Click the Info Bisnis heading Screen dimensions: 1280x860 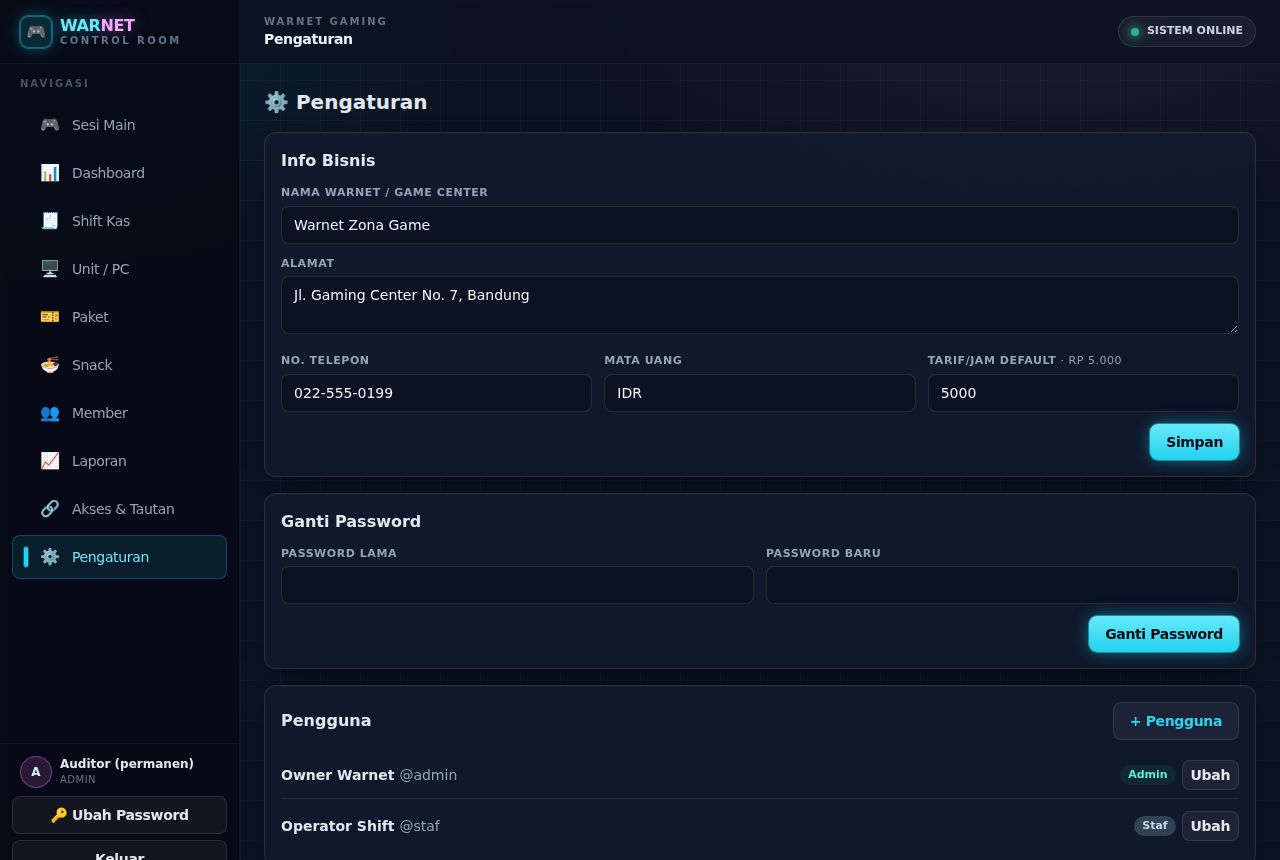click(328, 160)
